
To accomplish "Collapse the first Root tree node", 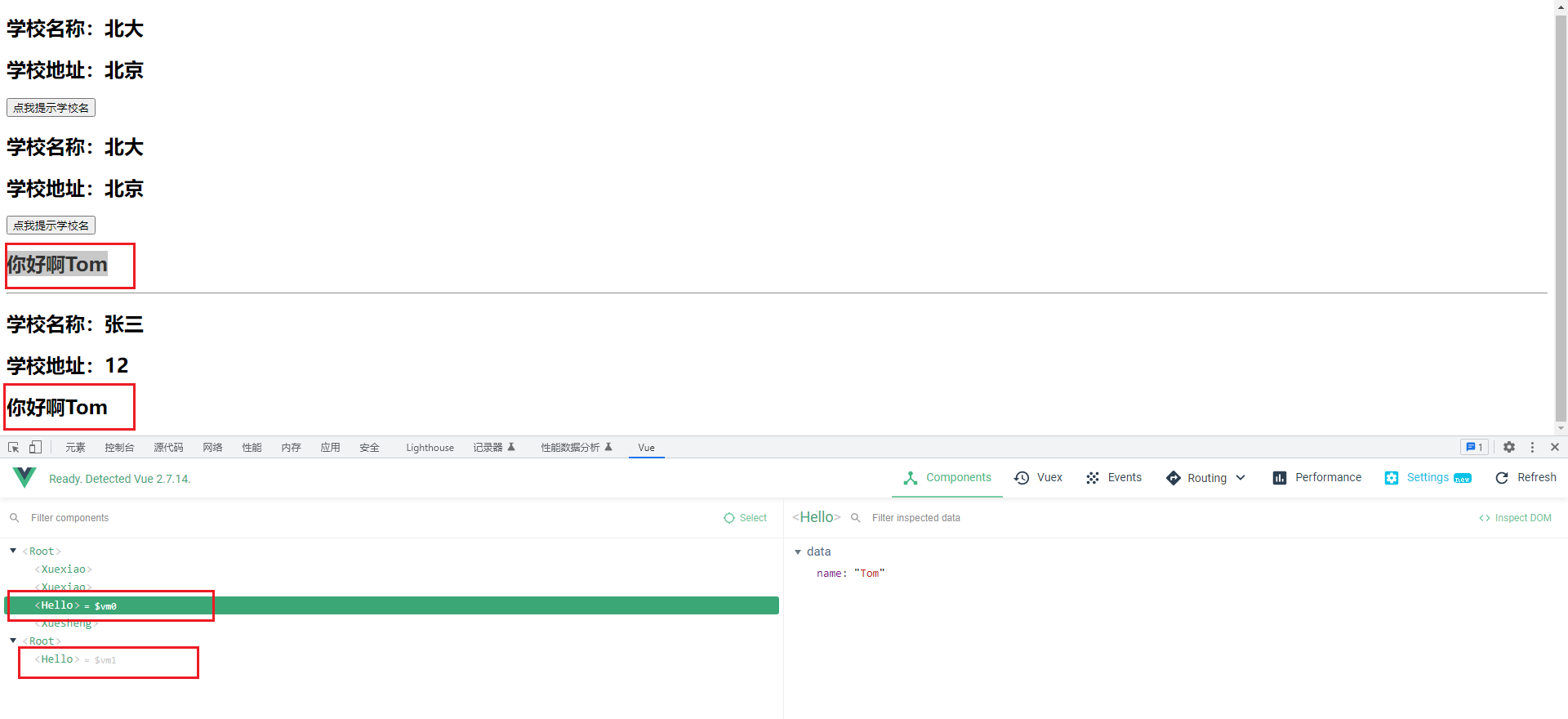I will tap(13, 551).
